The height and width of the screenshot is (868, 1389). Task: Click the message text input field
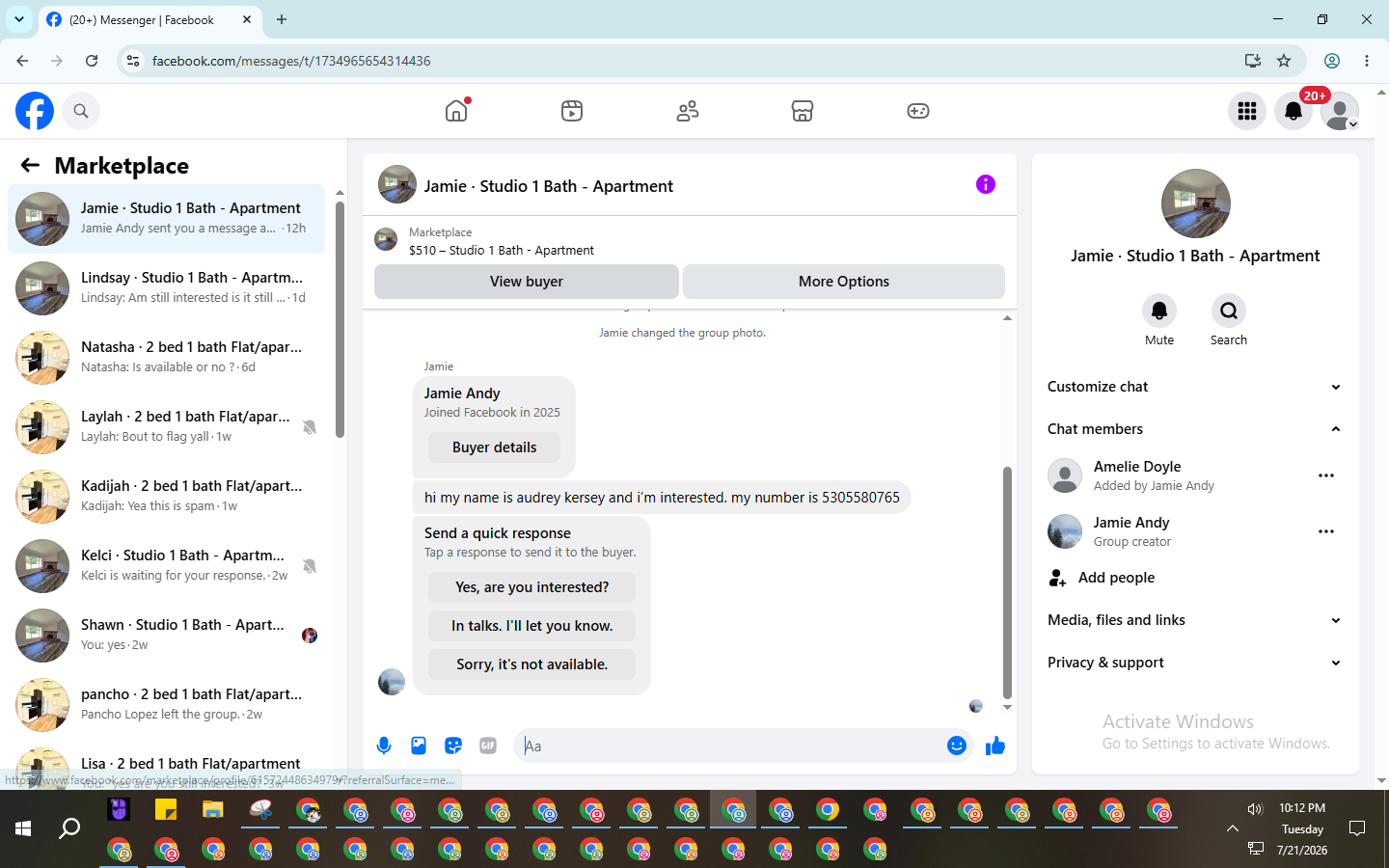click(x=730, y=746)
